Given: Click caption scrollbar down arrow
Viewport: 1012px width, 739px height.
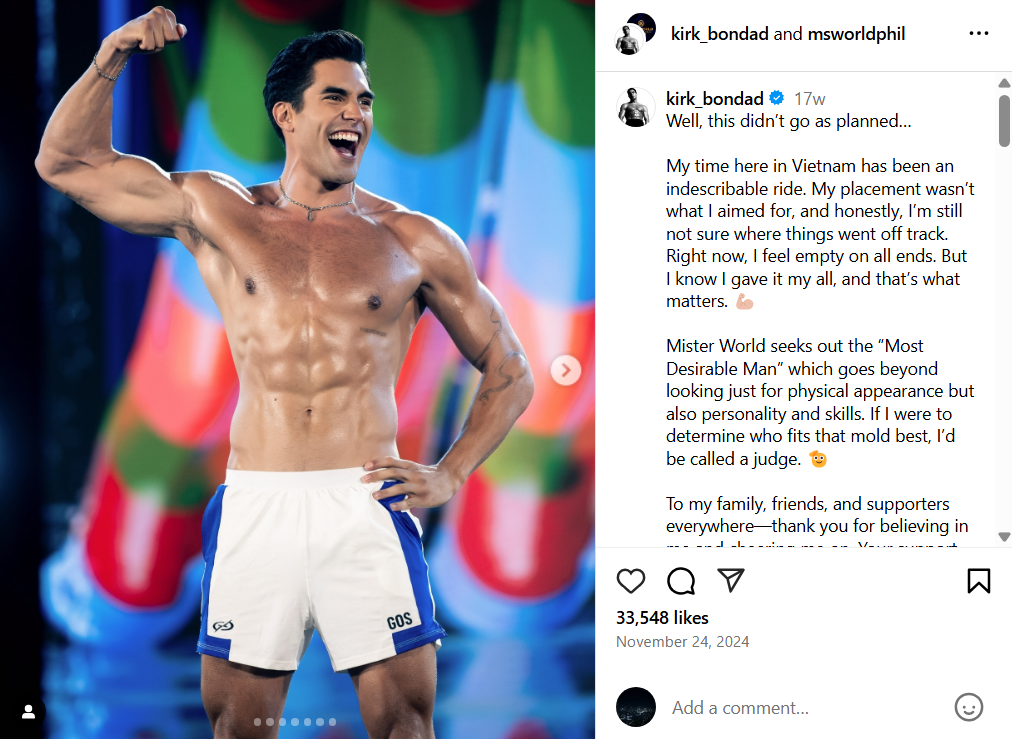Looking at the screenshot, I should 1004,536.
